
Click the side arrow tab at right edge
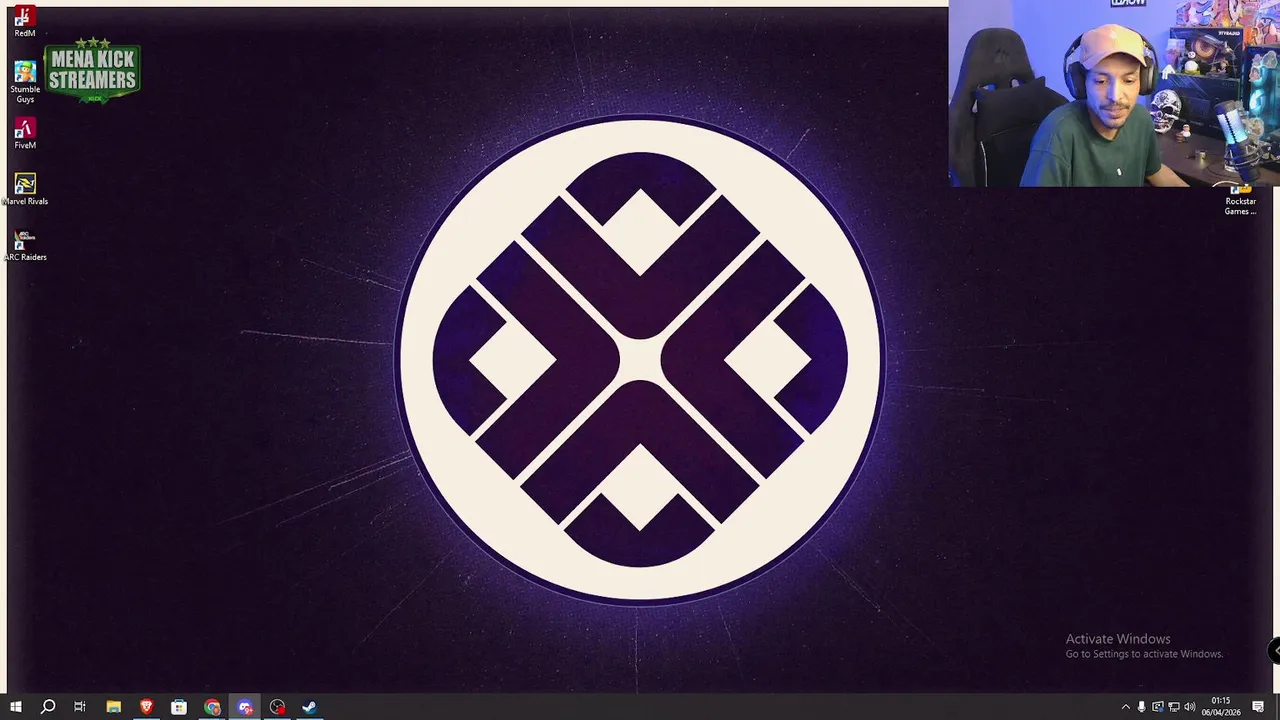1275,650
